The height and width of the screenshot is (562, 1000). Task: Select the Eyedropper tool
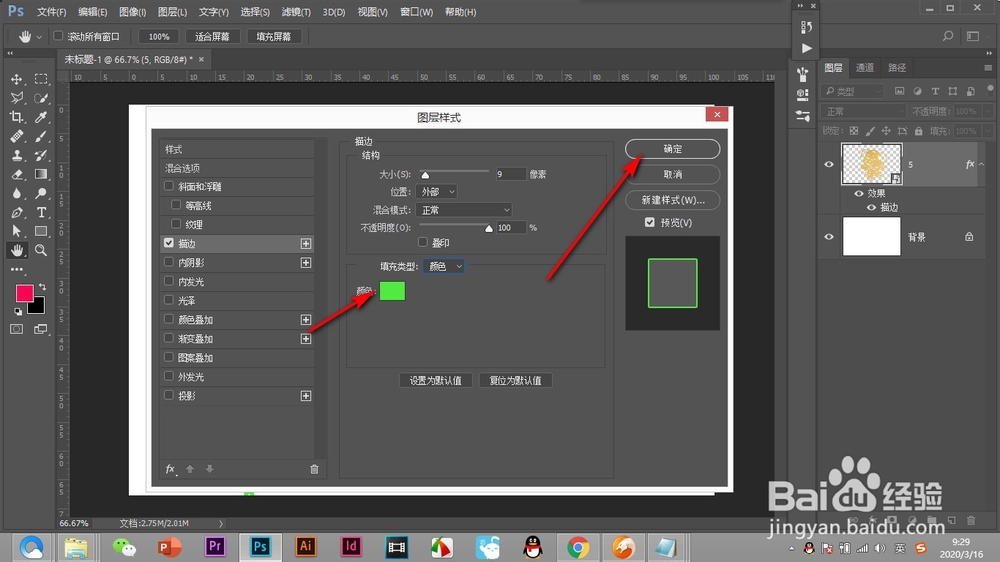coord(41,117)
